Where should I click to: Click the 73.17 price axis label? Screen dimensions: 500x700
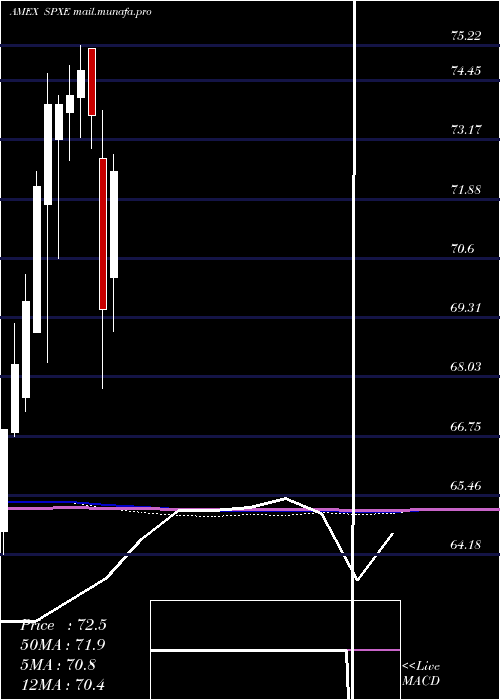466,130
